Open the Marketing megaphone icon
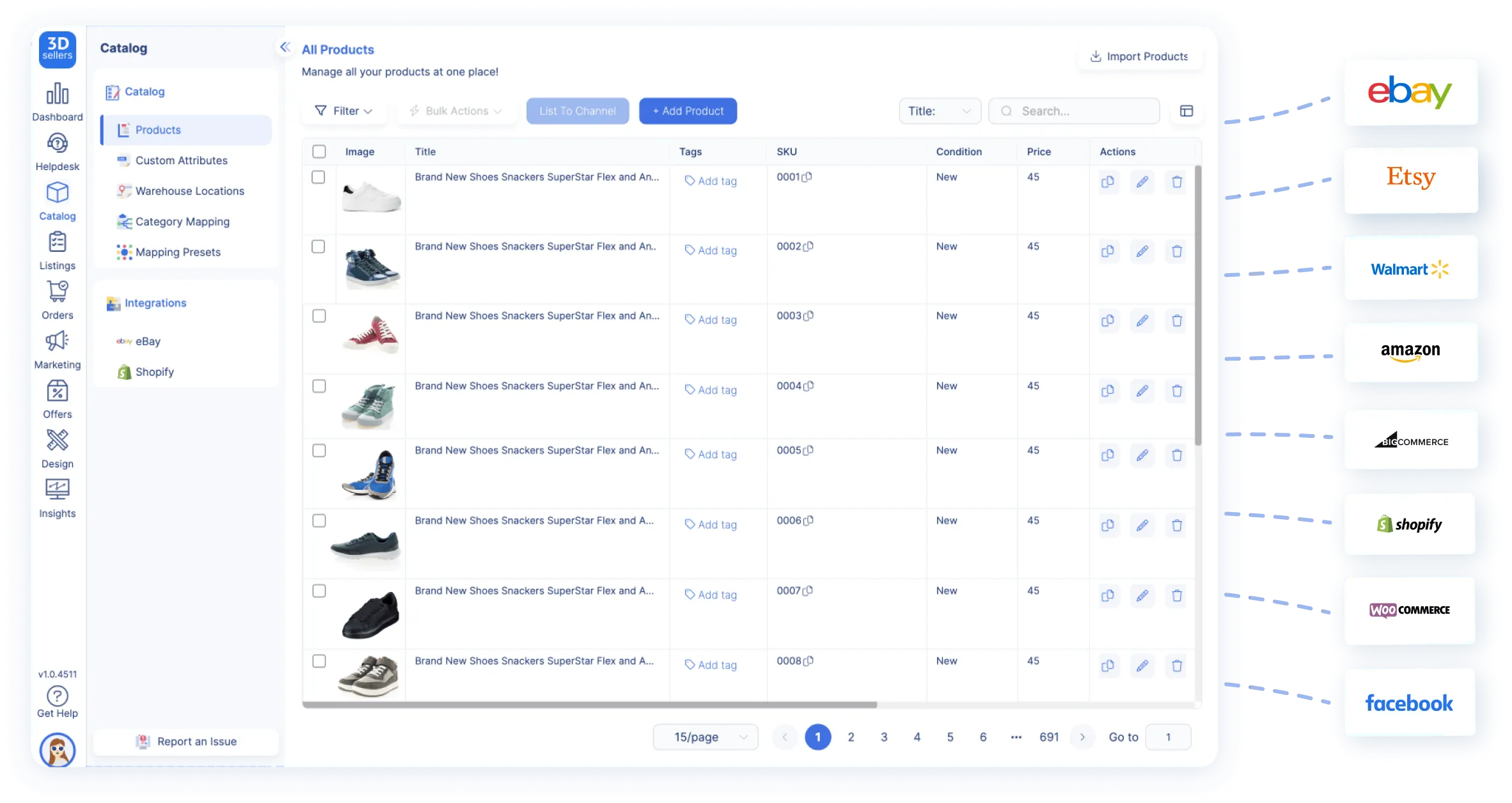Viewport: 1512px width, 803px height. pos(57,341)
